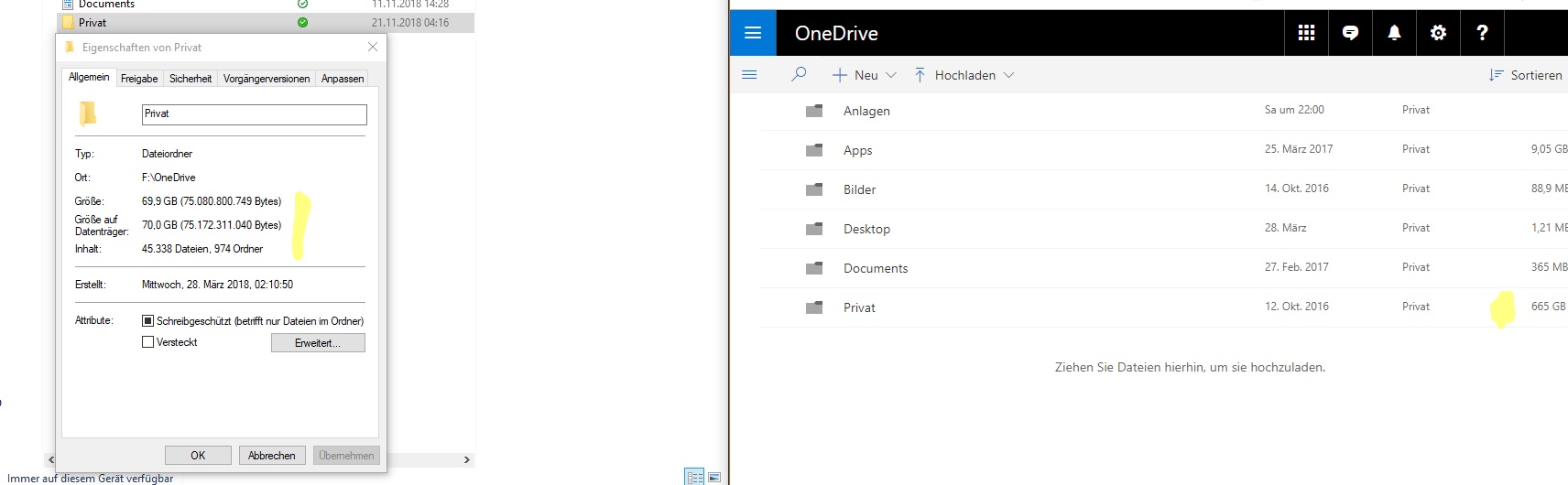The image size is (1568, 485).
Task: Click the Apps folder icon
Action: [814, 150]
